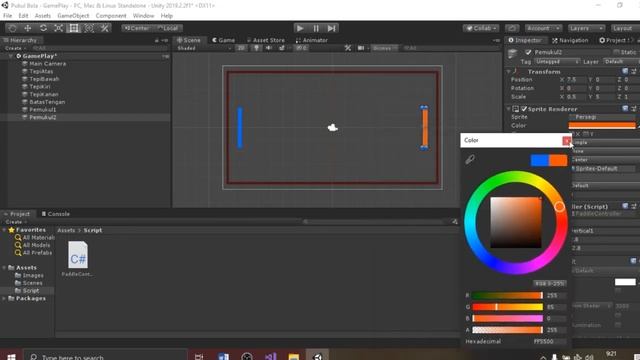This screenshot has width=640, height=360.
Task: Toggle pivot mode Center button
Action: [x=137, y=28]
